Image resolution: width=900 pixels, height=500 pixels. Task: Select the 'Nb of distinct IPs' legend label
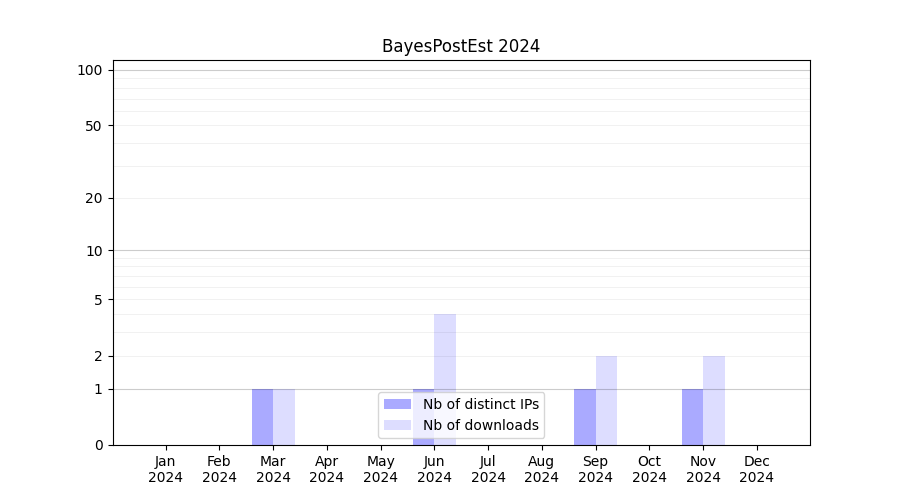point(480,404)
